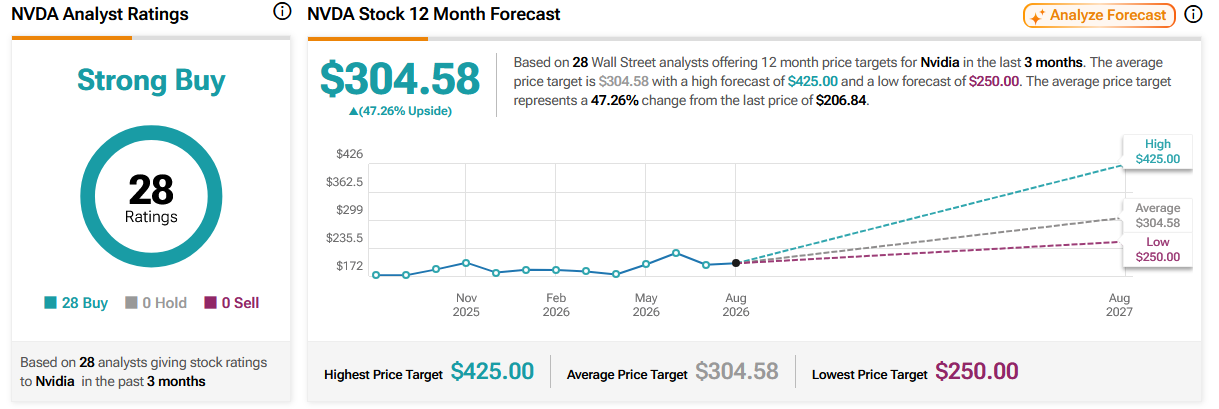Click the teal 28 Buy legend swatch
The width and height of the screenshot is (1219, 409).
coord(50,303)
